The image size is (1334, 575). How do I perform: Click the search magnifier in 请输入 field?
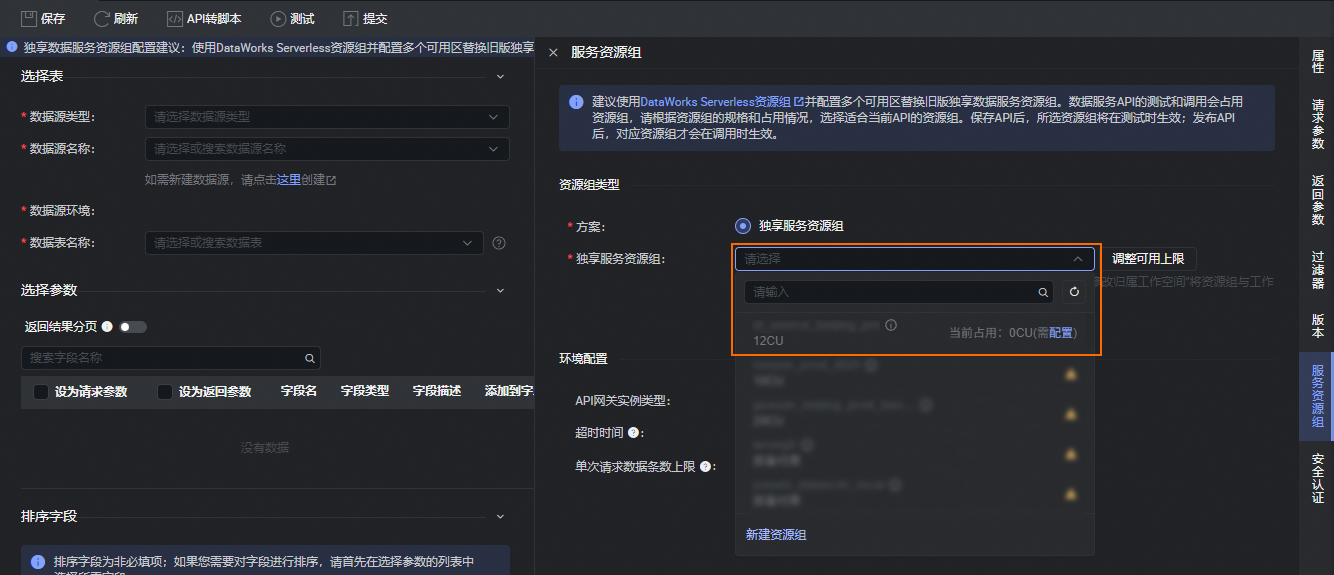1043,292
